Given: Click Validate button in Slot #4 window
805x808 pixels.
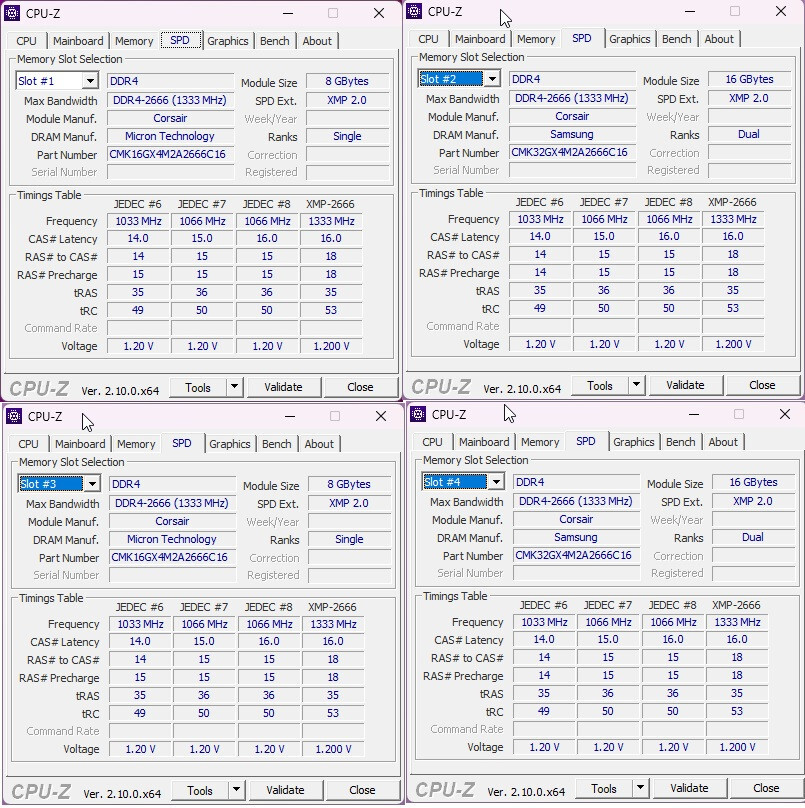Looking at the screenshot, I should pos(690,788).
